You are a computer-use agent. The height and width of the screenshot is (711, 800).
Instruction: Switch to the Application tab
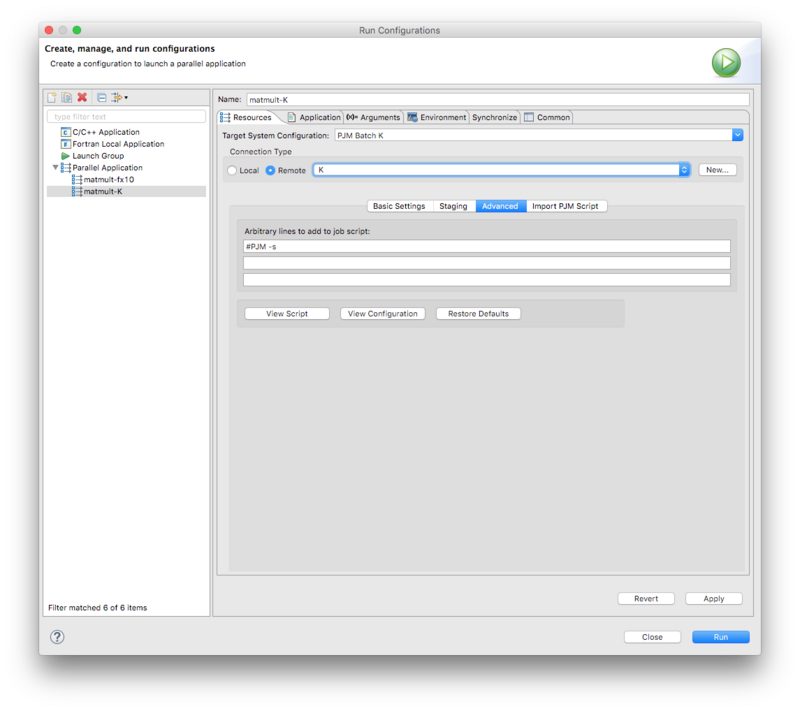(314, 117)
